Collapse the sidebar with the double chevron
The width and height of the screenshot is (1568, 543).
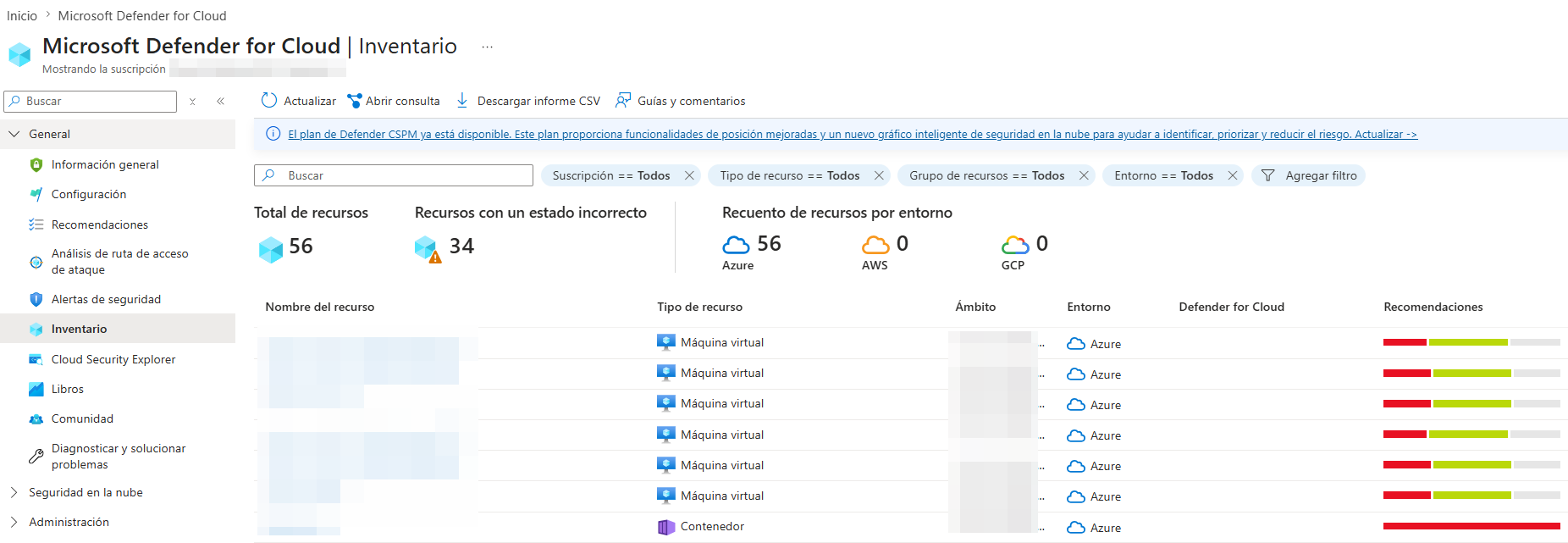pos(220,102)
